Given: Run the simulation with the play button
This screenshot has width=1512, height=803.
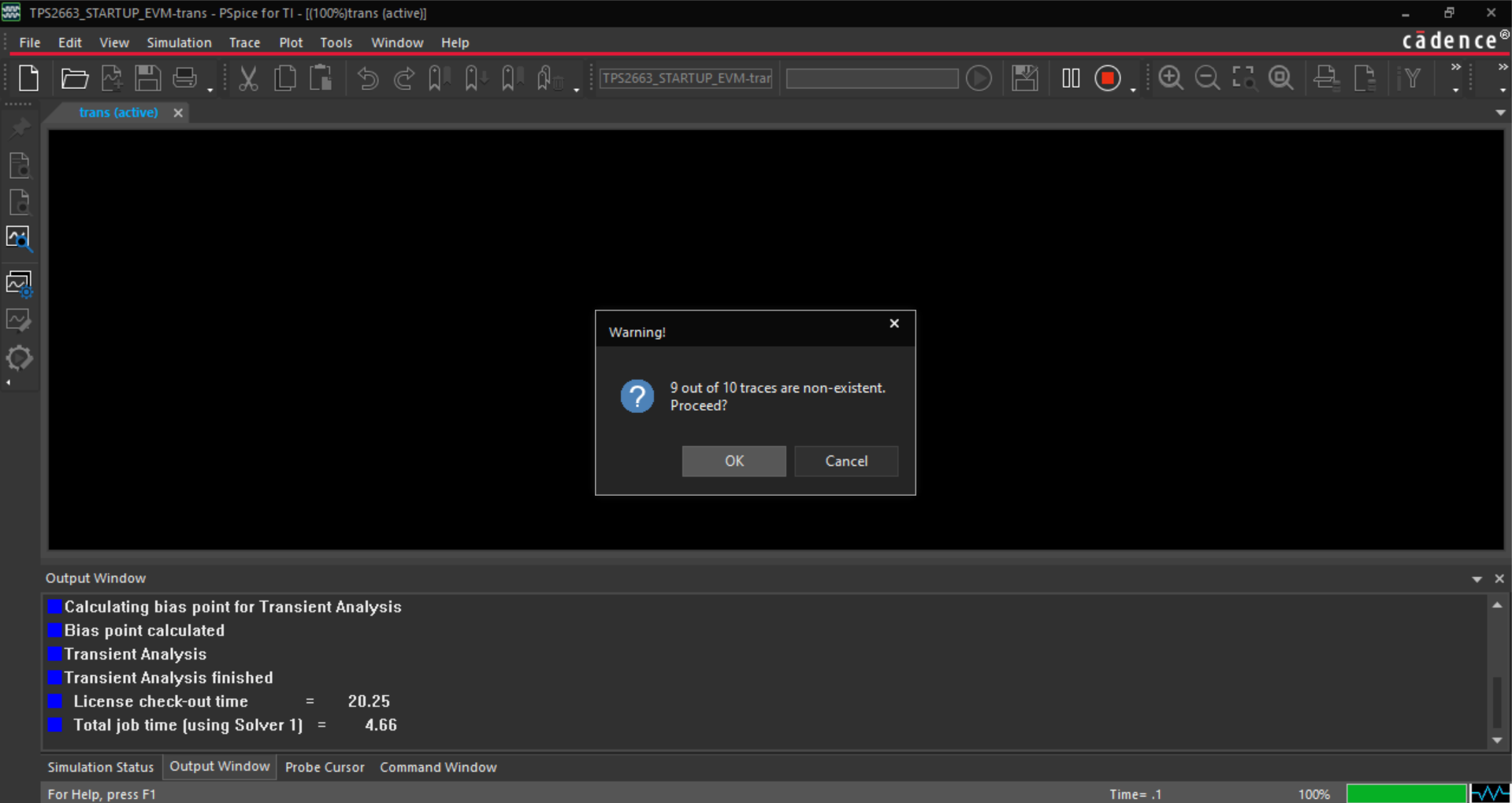Looking at the screenshot, I should pyautogui.click(x=979, y=78).
